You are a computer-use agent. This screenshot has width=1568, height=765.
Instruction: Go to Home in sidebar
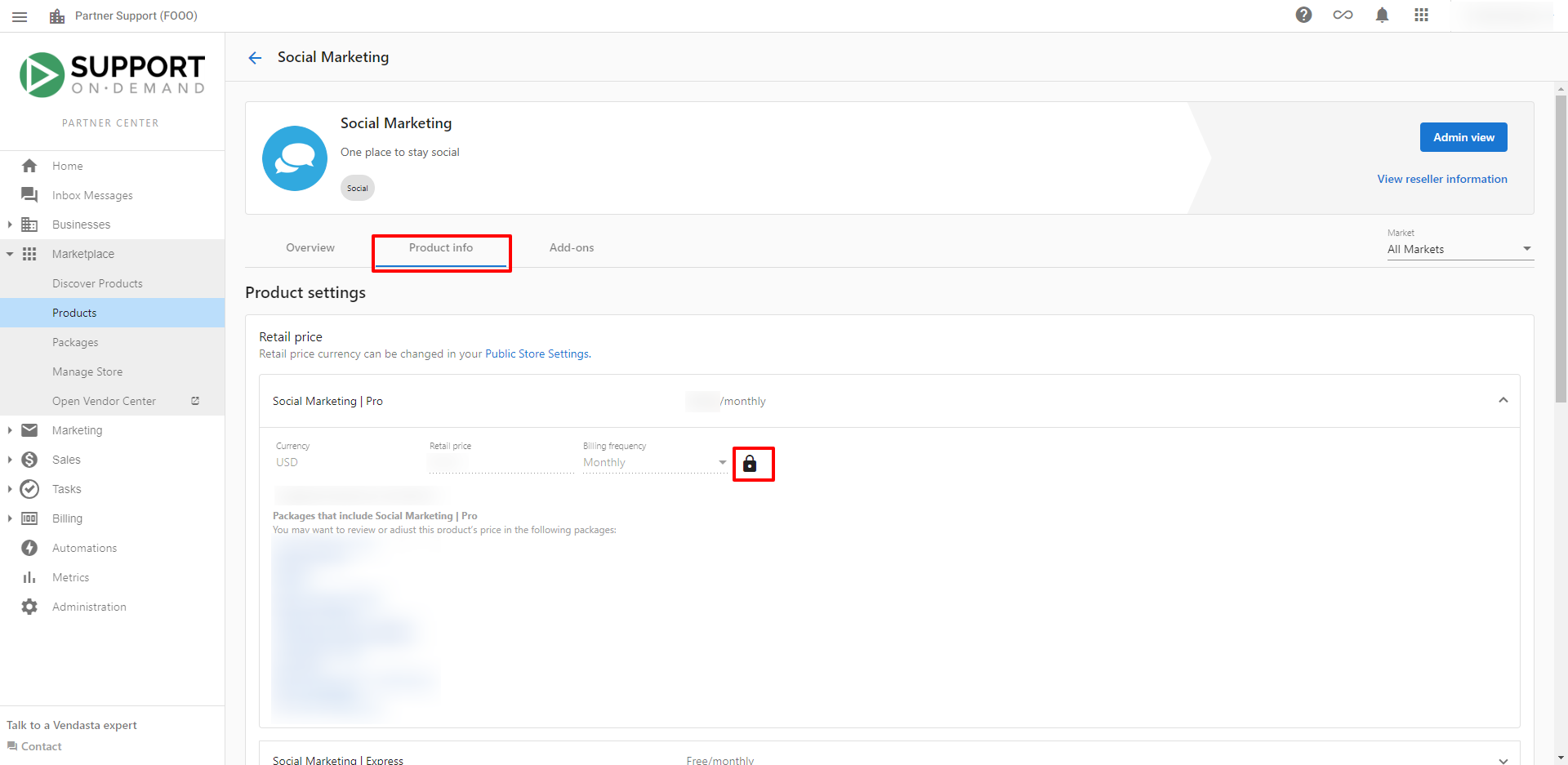[x=67, y=166]
